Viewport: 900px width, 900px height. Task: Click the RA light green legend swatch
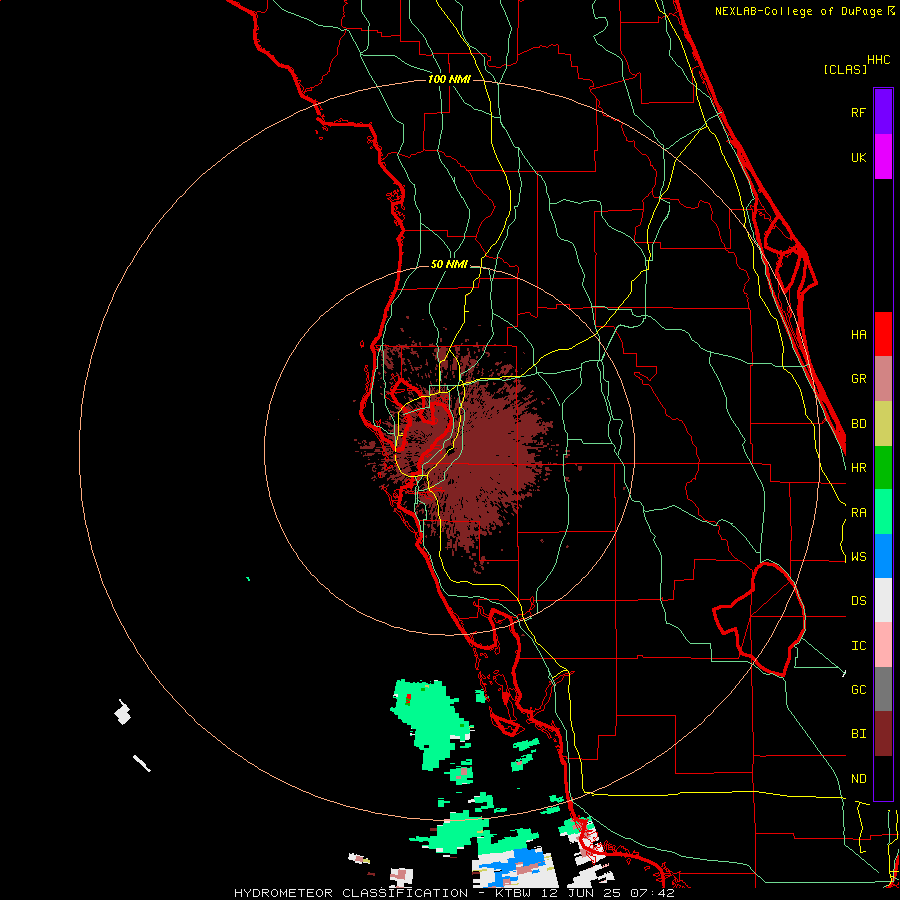coord(883,512)
